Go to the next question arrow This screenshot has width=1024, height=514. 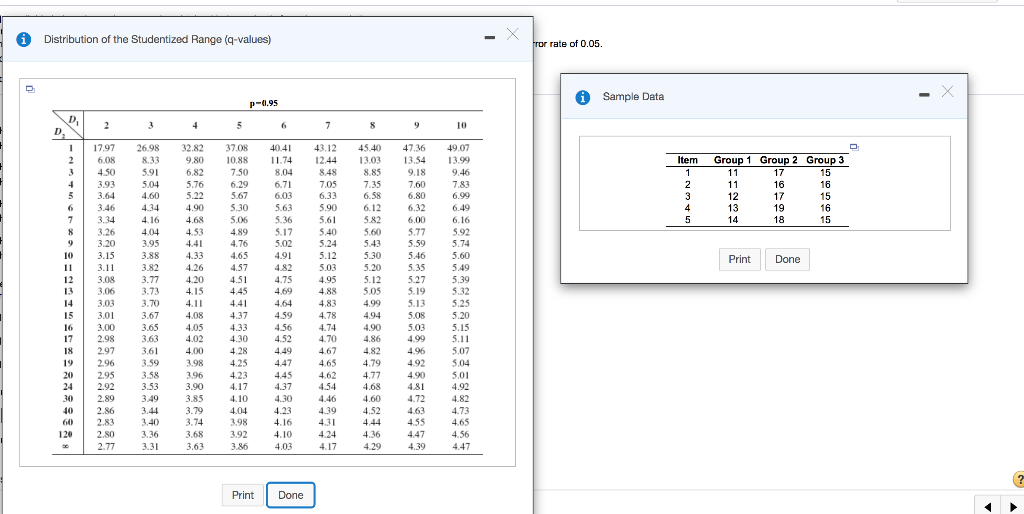[x=1013, y=507]
